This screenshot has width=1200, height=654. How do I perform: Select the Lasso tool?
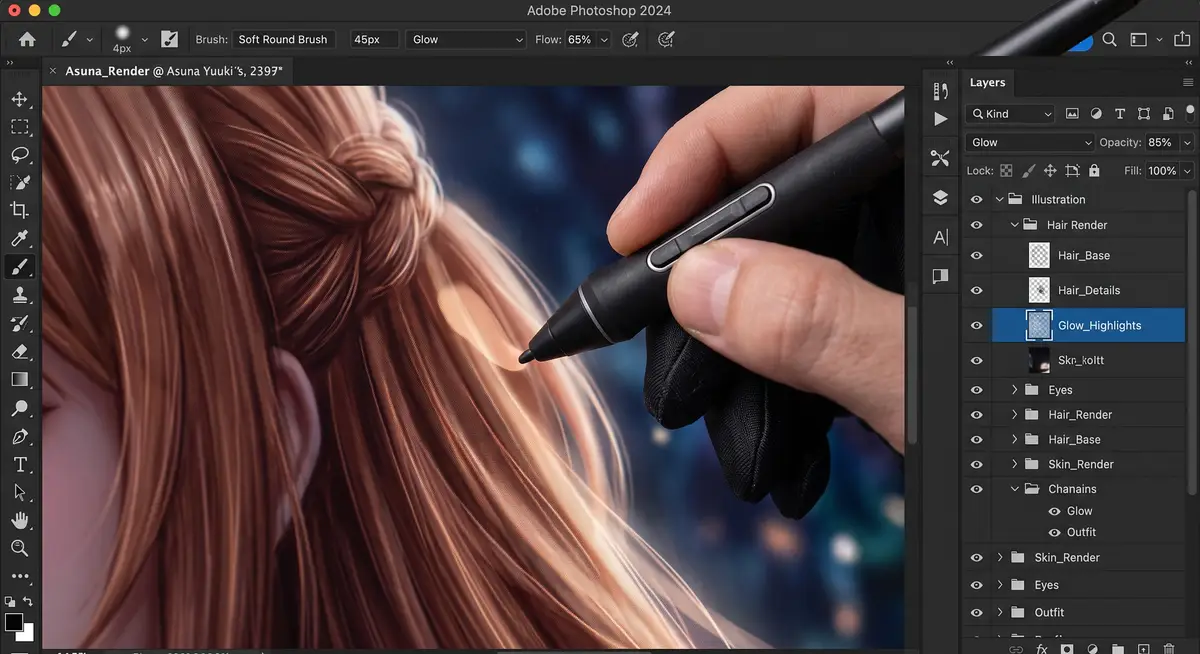click(x=19, y=155)
